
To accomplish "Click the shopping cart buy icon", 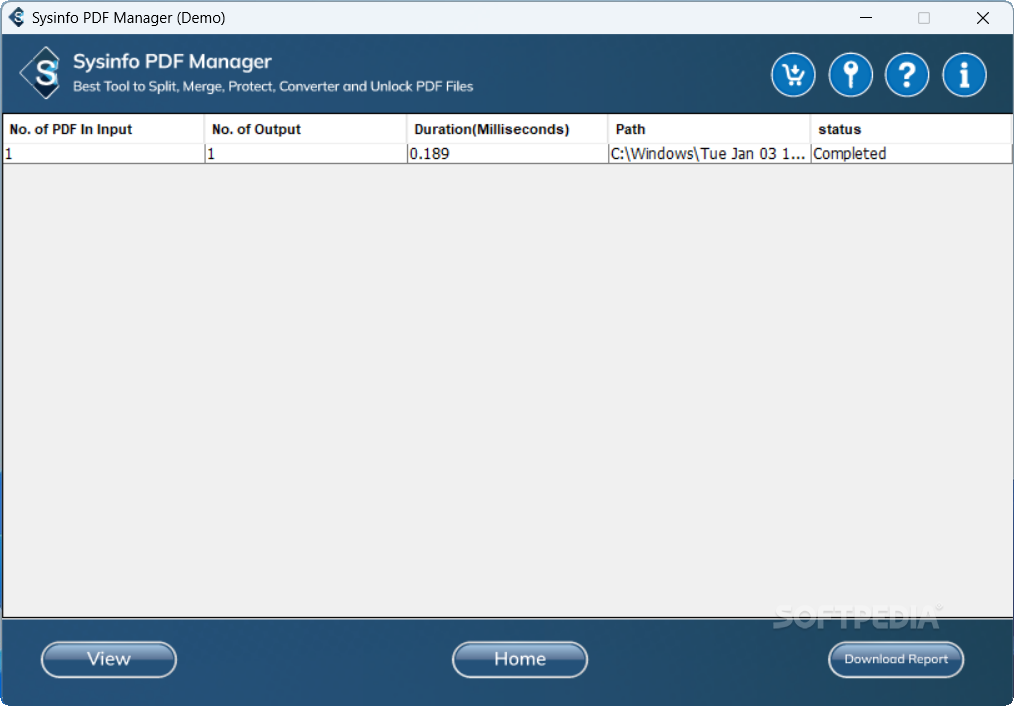I will [793, 75].
